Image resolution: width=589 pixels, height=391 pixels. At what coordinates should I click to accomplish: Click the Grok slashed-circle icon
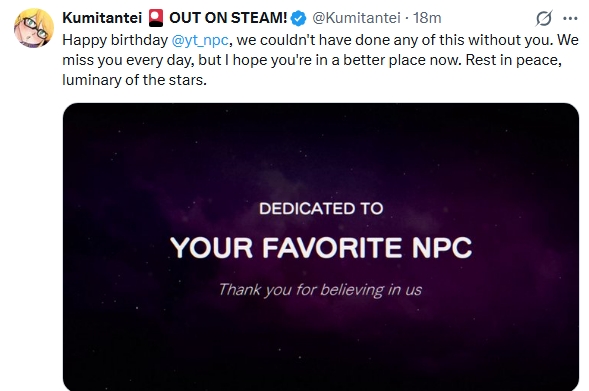click(544, 18)
